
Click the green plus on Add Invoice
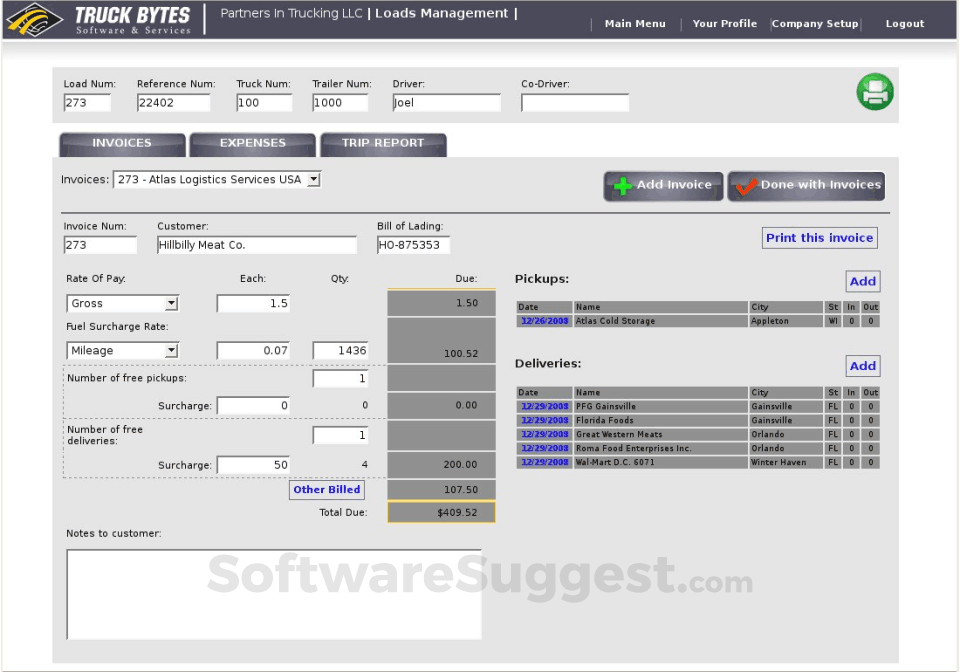[621, 185]
